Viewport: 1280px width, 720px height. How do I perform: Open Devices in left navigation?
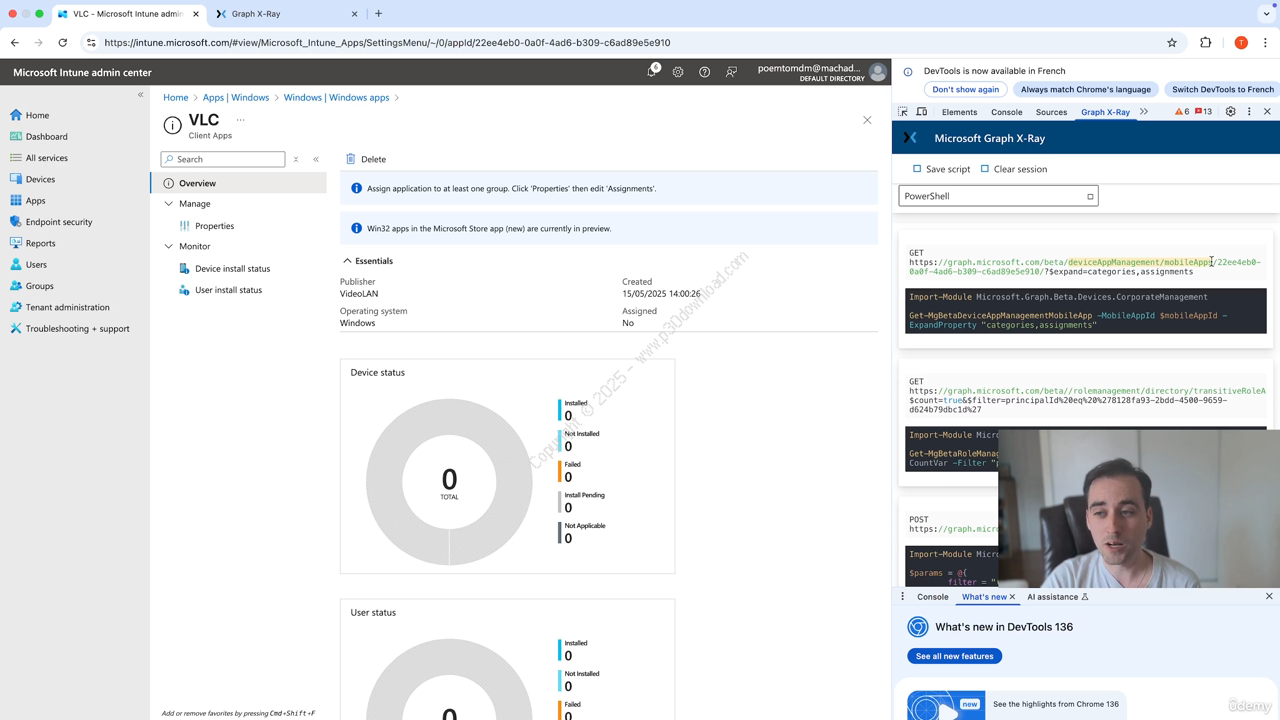coord(40,179)
